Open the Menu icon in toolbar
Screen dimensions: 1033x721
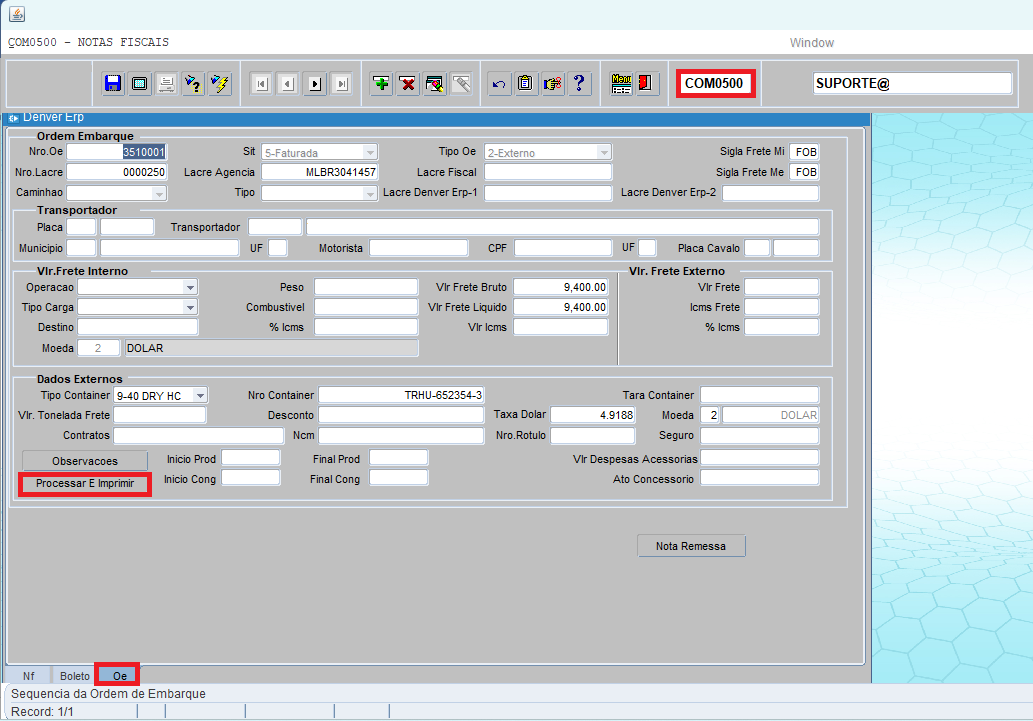[621, 84]
